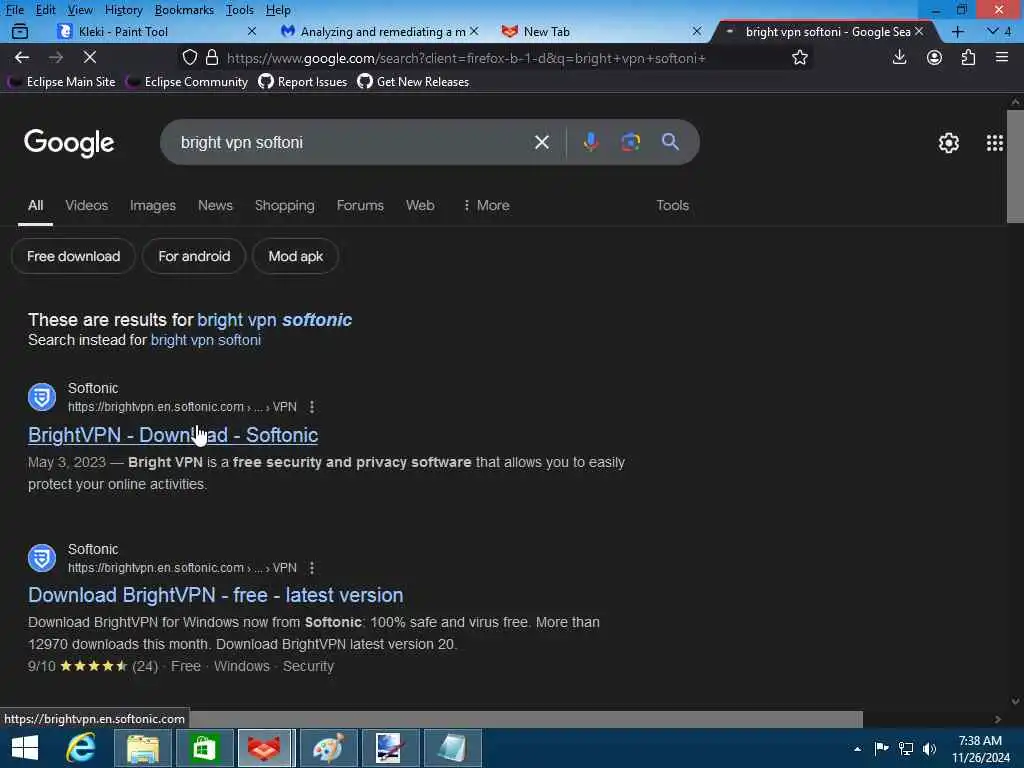Select the Shopping search filter
The width and height of the screenshot is (1024, 768).
point(284,205)
